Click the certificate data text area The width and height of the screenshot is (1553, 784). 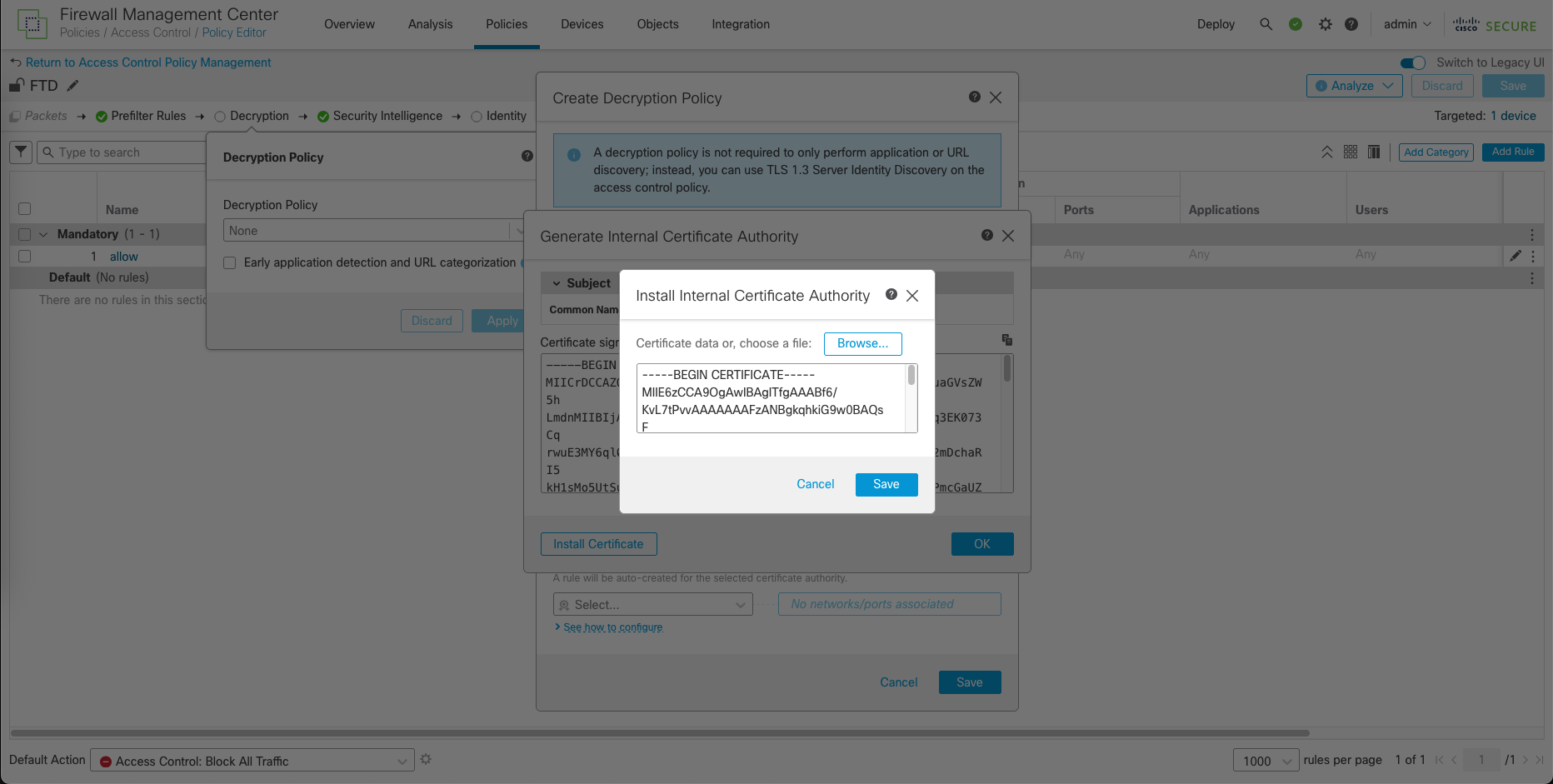click(771, 398)
